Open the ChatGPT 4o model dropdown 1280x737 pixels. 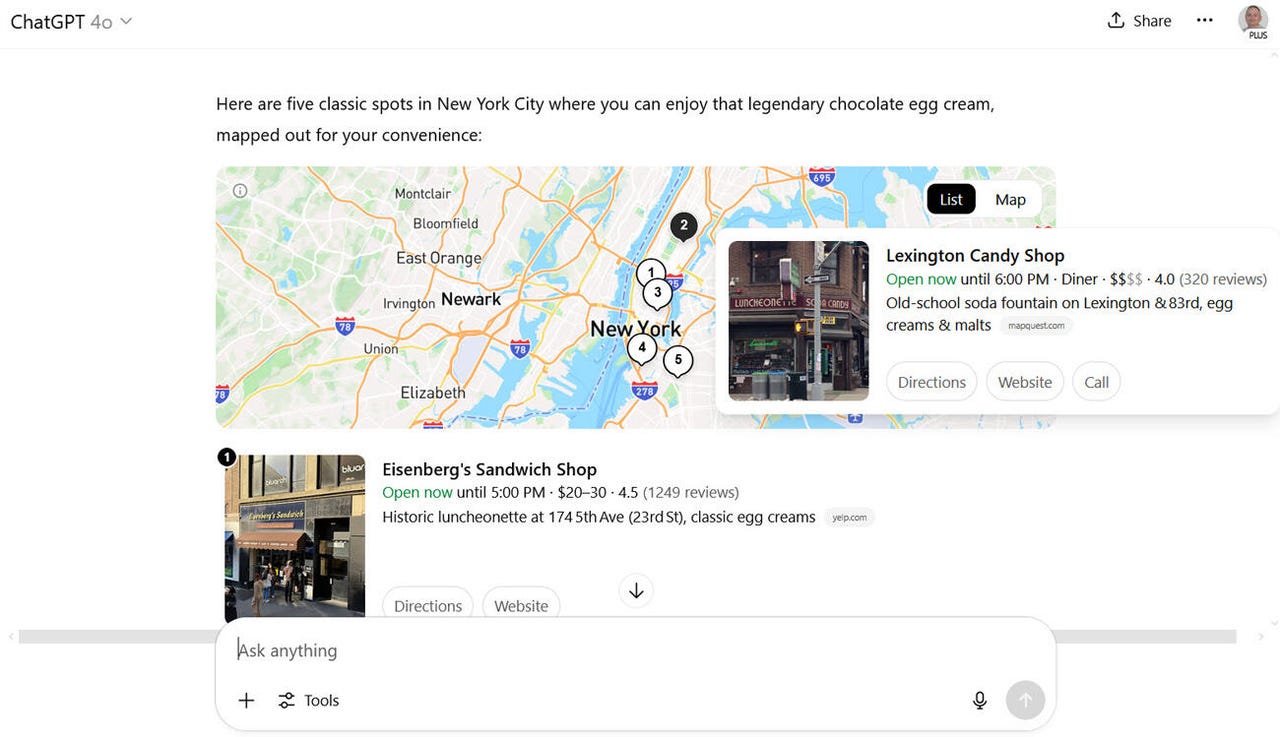pos(71,21)
